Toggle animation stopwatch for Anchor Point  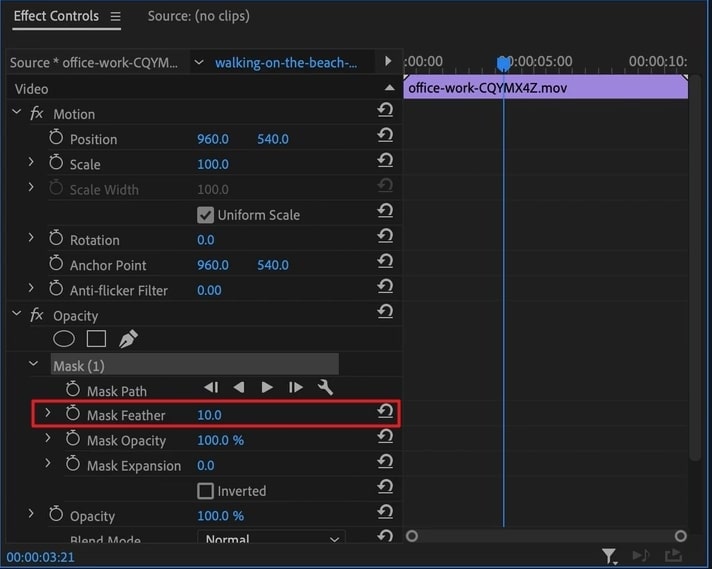click(x=56, y=263)
